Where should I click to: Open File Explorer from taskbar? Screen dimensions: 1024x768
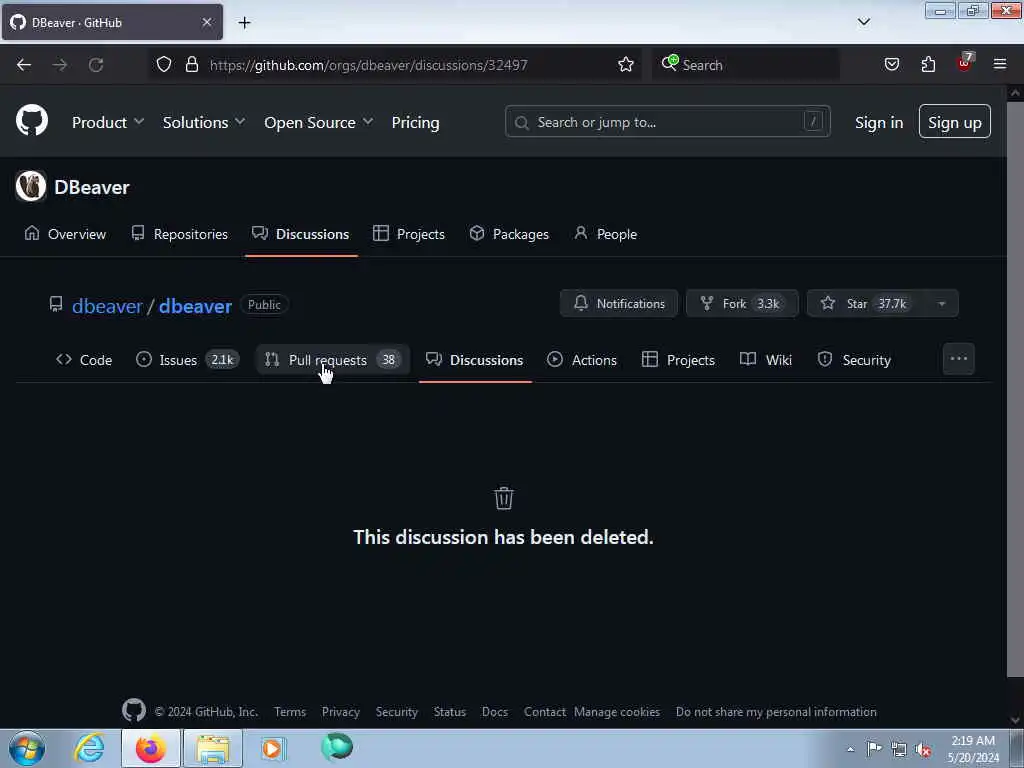(x=213, y=748)
